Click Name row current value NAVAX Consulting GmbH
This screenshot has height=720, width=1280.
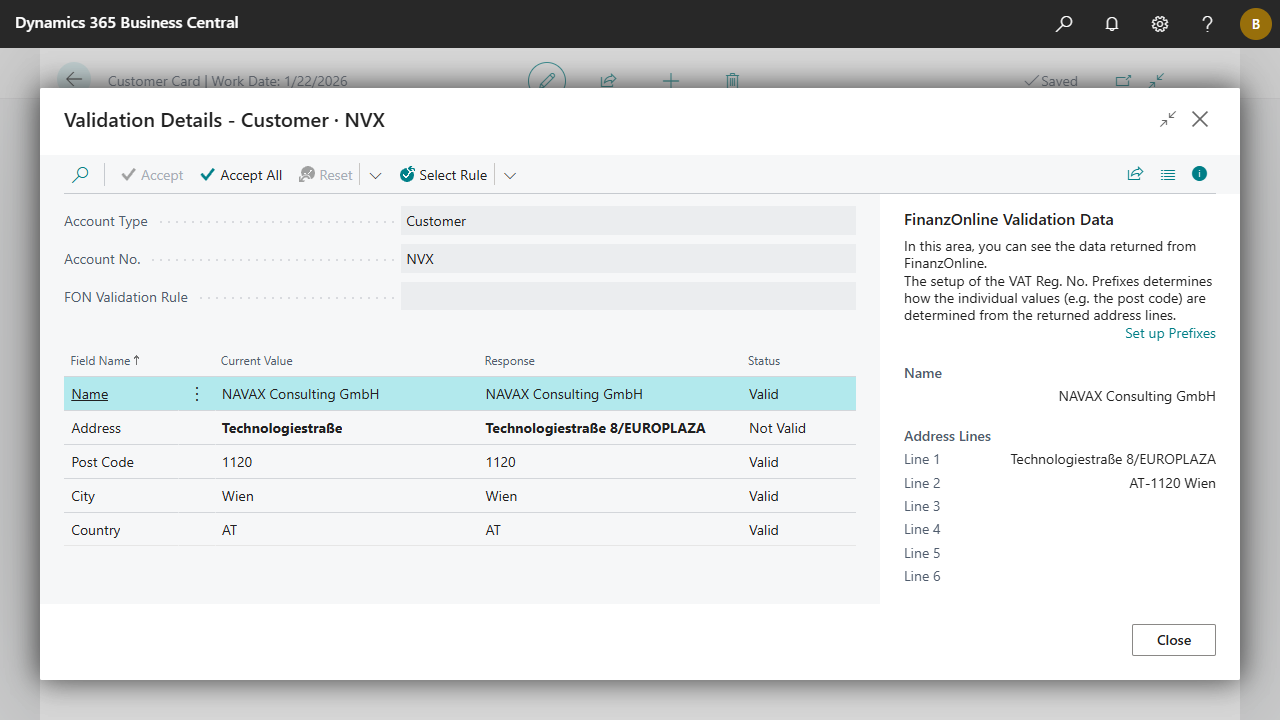click(x=300, y=394)
